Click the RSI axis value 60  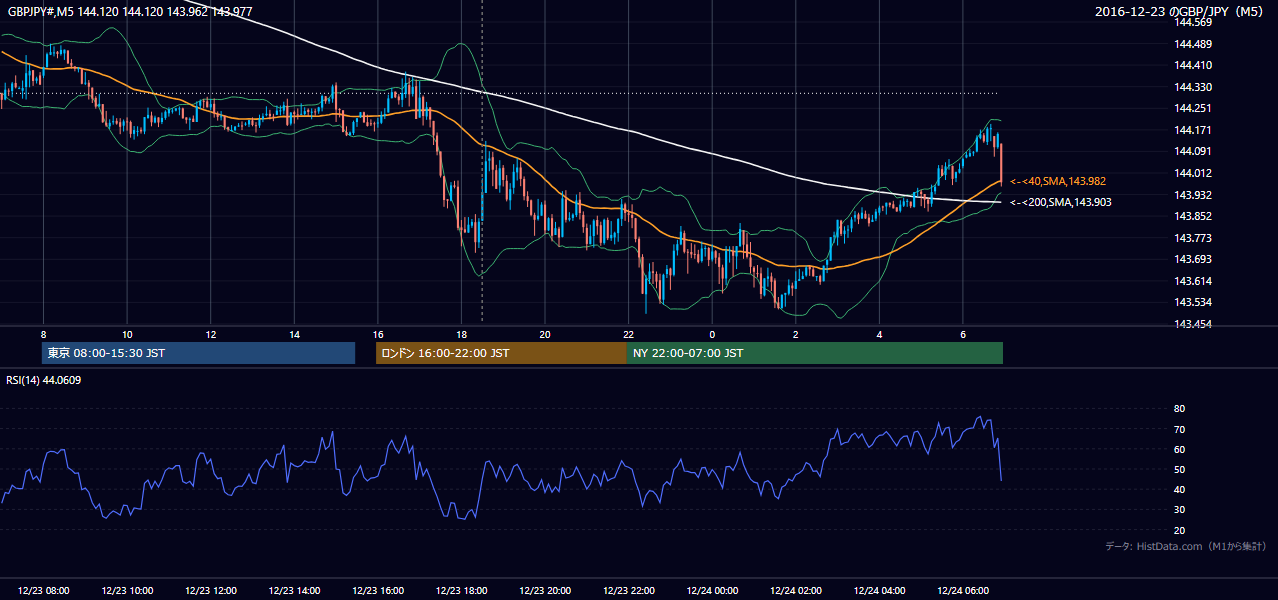point(1179,449)
